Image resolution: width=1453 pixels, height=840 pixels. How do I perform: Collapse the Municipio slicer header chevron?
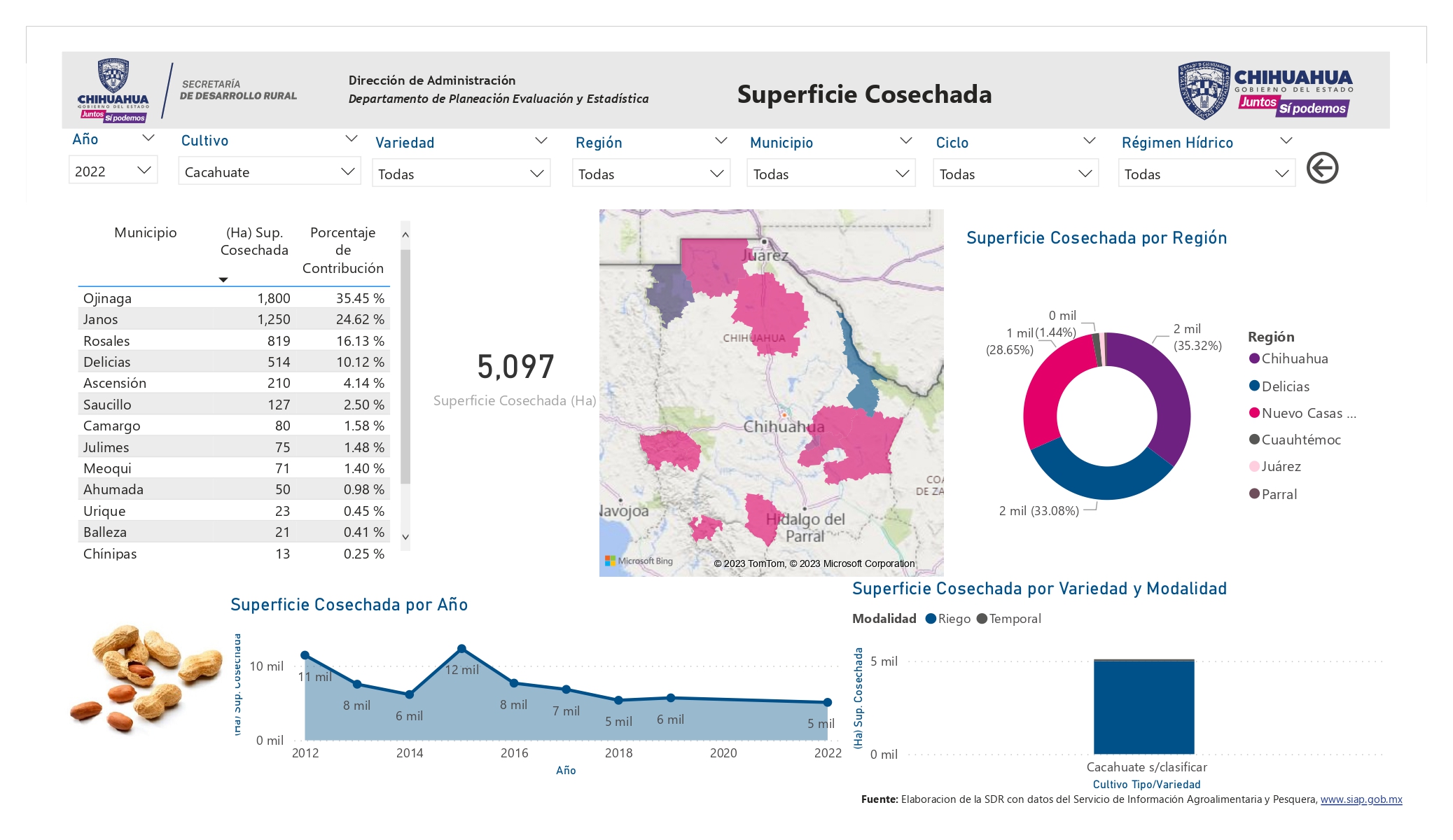click(x=905, y=141)
